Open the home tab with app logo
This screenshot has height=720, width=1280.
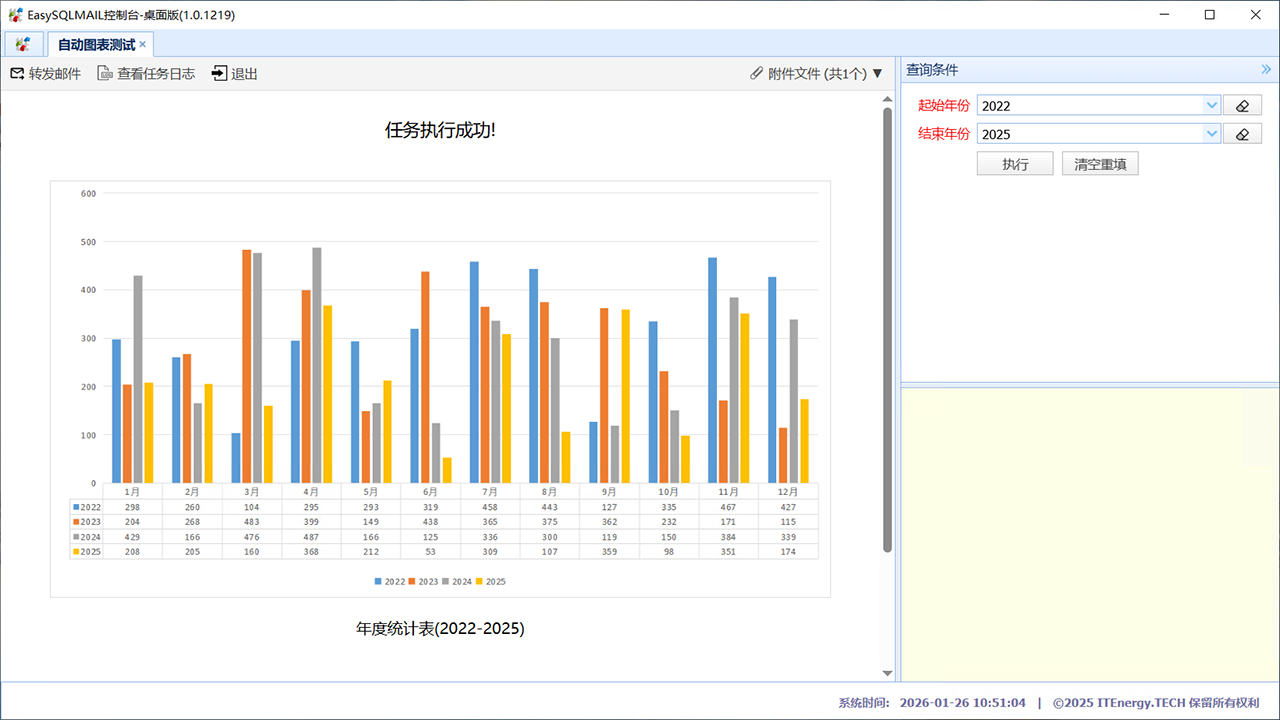coord(23,44)
